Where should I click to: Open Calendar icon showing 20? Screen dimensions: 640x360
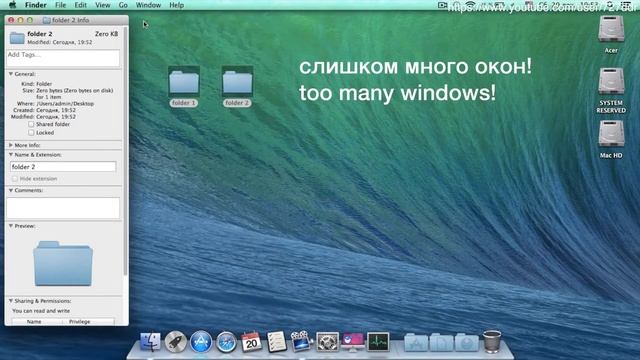coord(251,342)
